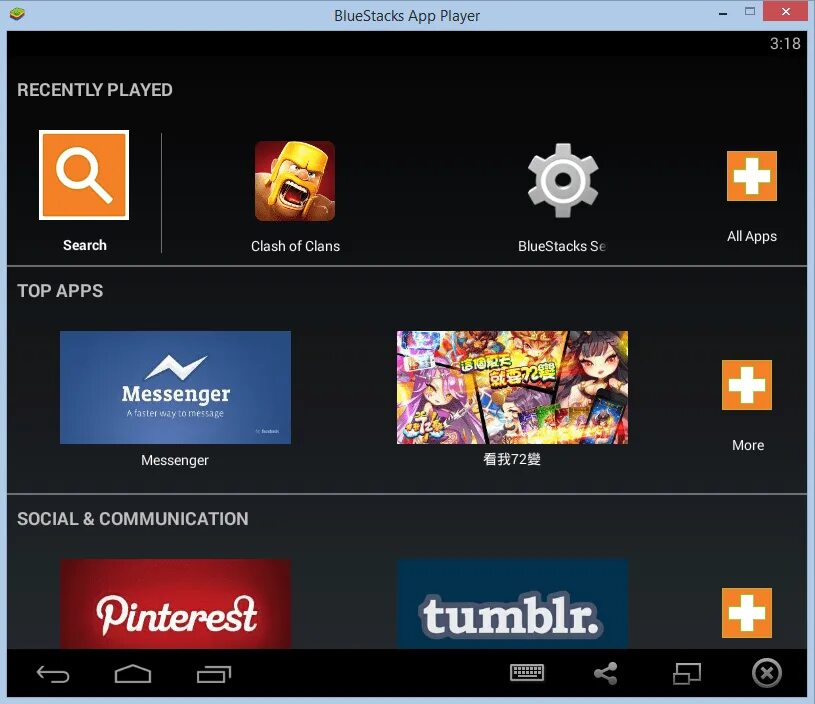Screen dimensions: 815x704
Task: Open the tumblr app banner
Action: pos(512,604)
